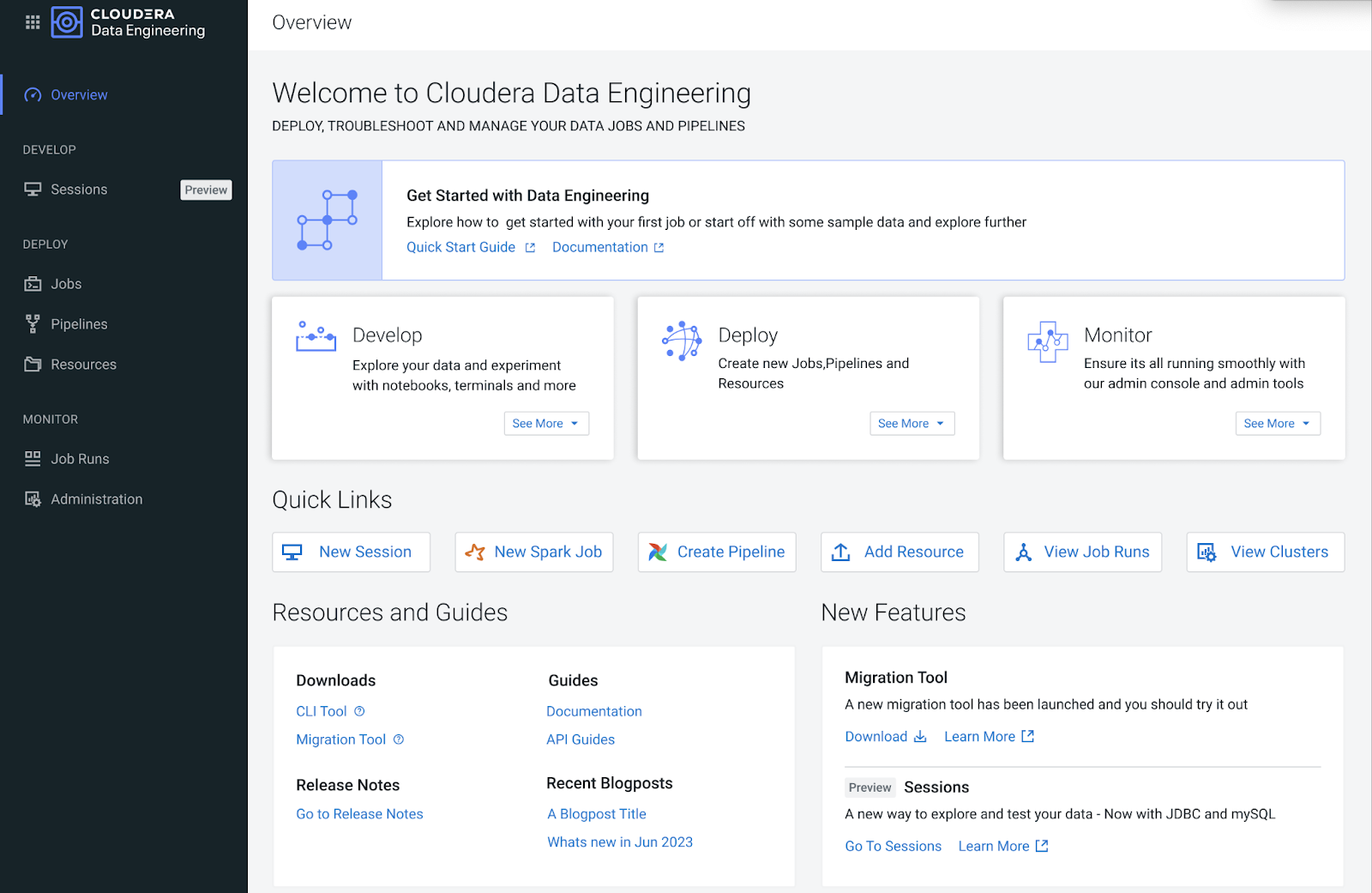Open the Quick Start Guide link
Image resolution: width=1372 pixels, height=893 pixels.
[x=460, y=247]
